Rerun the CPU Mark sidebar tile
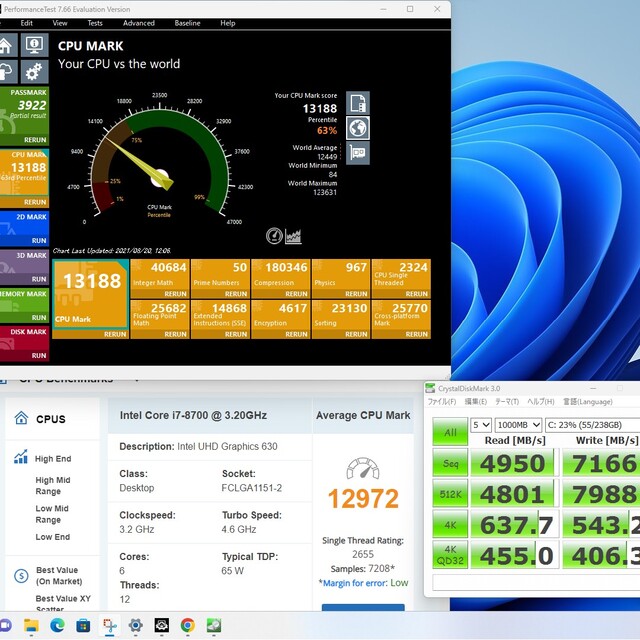 click(35, 202)
